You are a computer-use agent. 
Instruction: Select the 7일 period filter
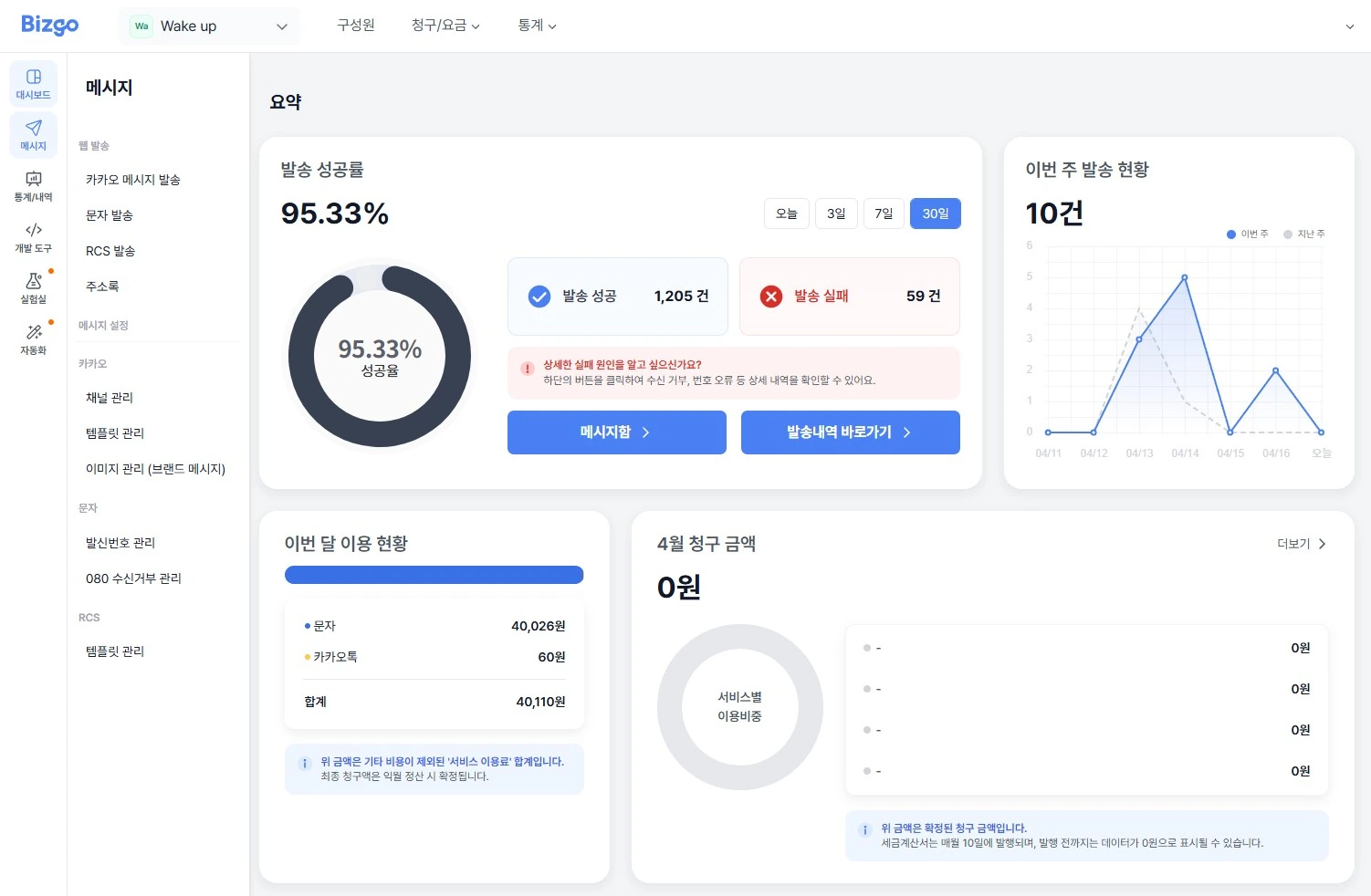[x=884, y=213]
